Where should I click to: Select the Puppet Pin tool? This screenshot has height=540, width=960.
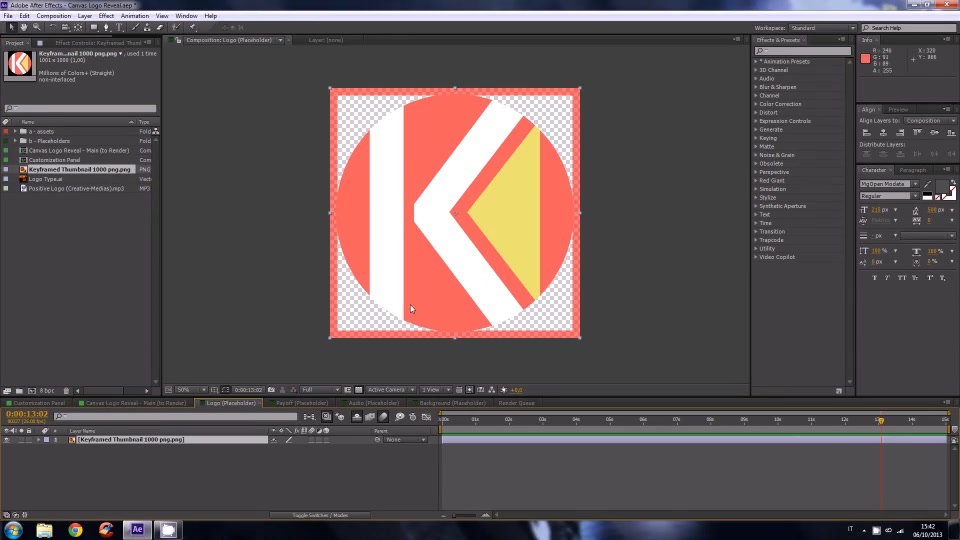pyautogui.click(x=193, y=28)
